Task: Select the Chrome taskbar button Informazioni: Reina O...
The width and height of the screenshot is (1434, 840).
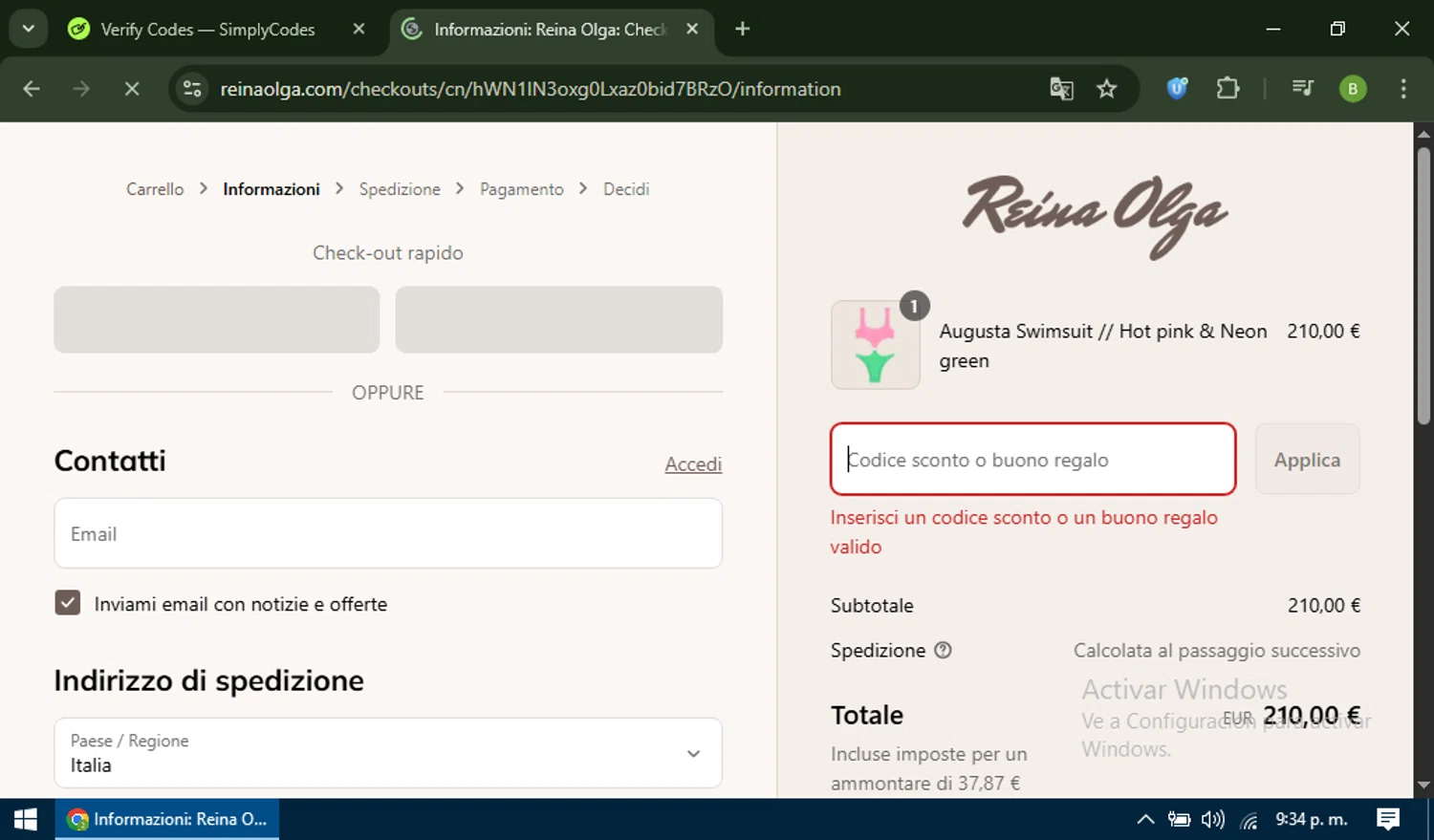Action: pos(167,819)
